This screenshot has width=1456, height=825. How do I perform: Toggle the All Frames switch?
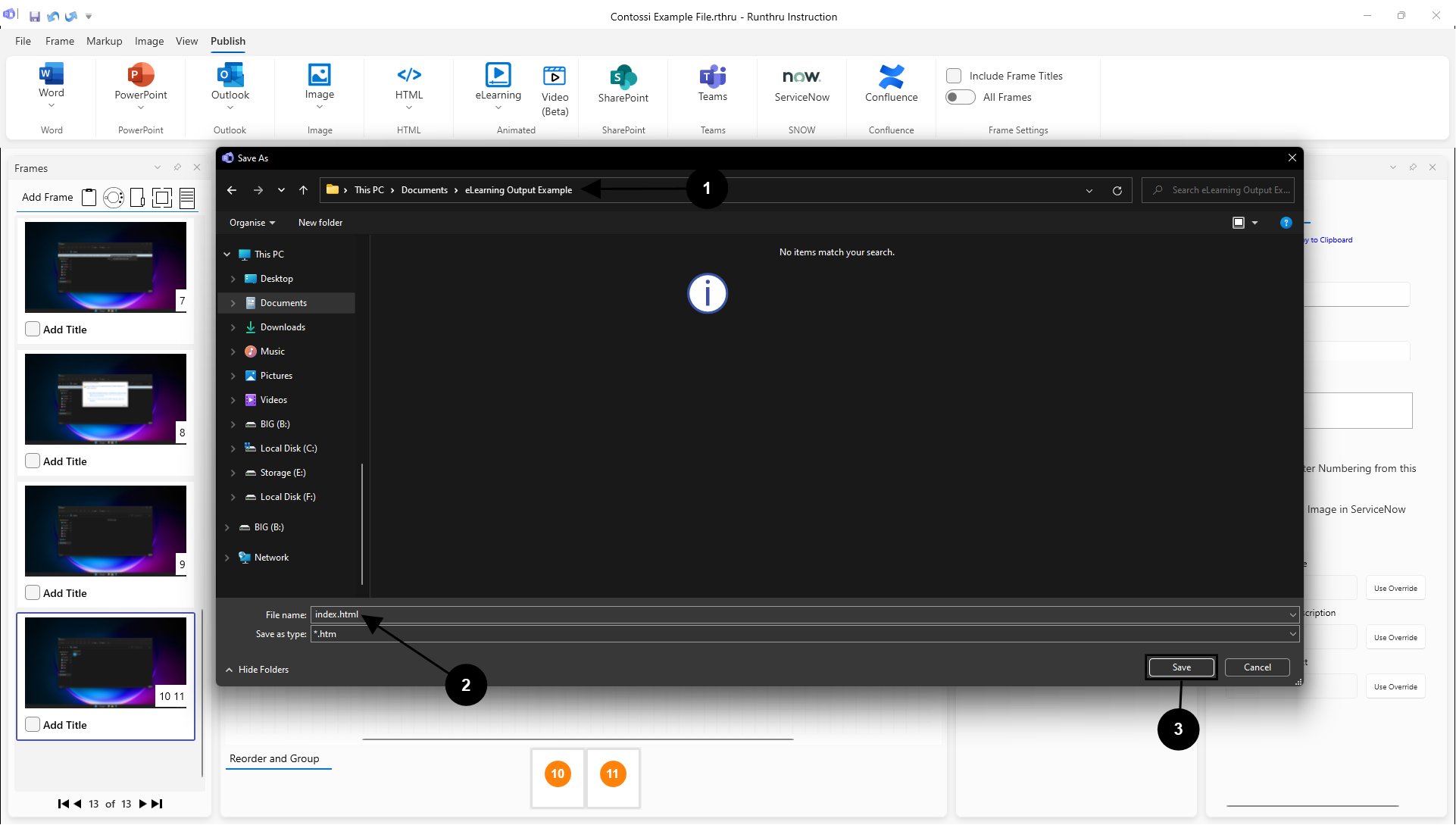coord(960,97)
